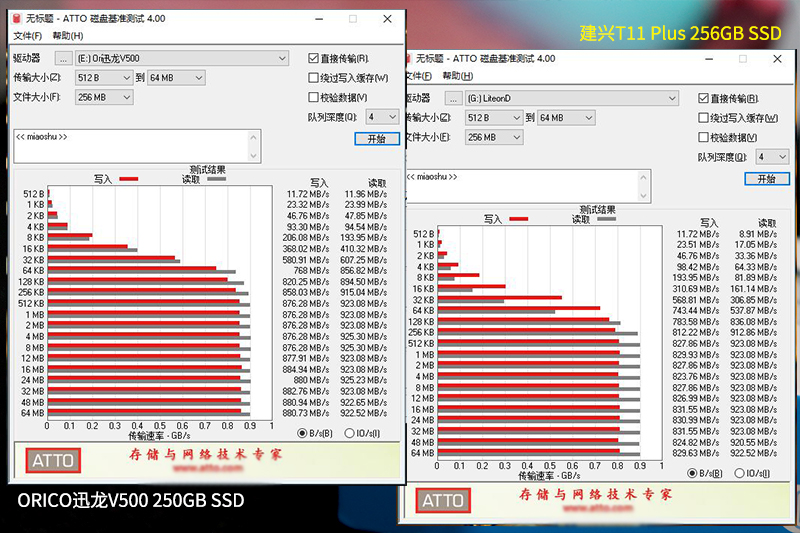Click 11.96 MB/s read value in left window
Viewport: 800px width, 533px height.
pyautogui.click(x=365, y=194)
